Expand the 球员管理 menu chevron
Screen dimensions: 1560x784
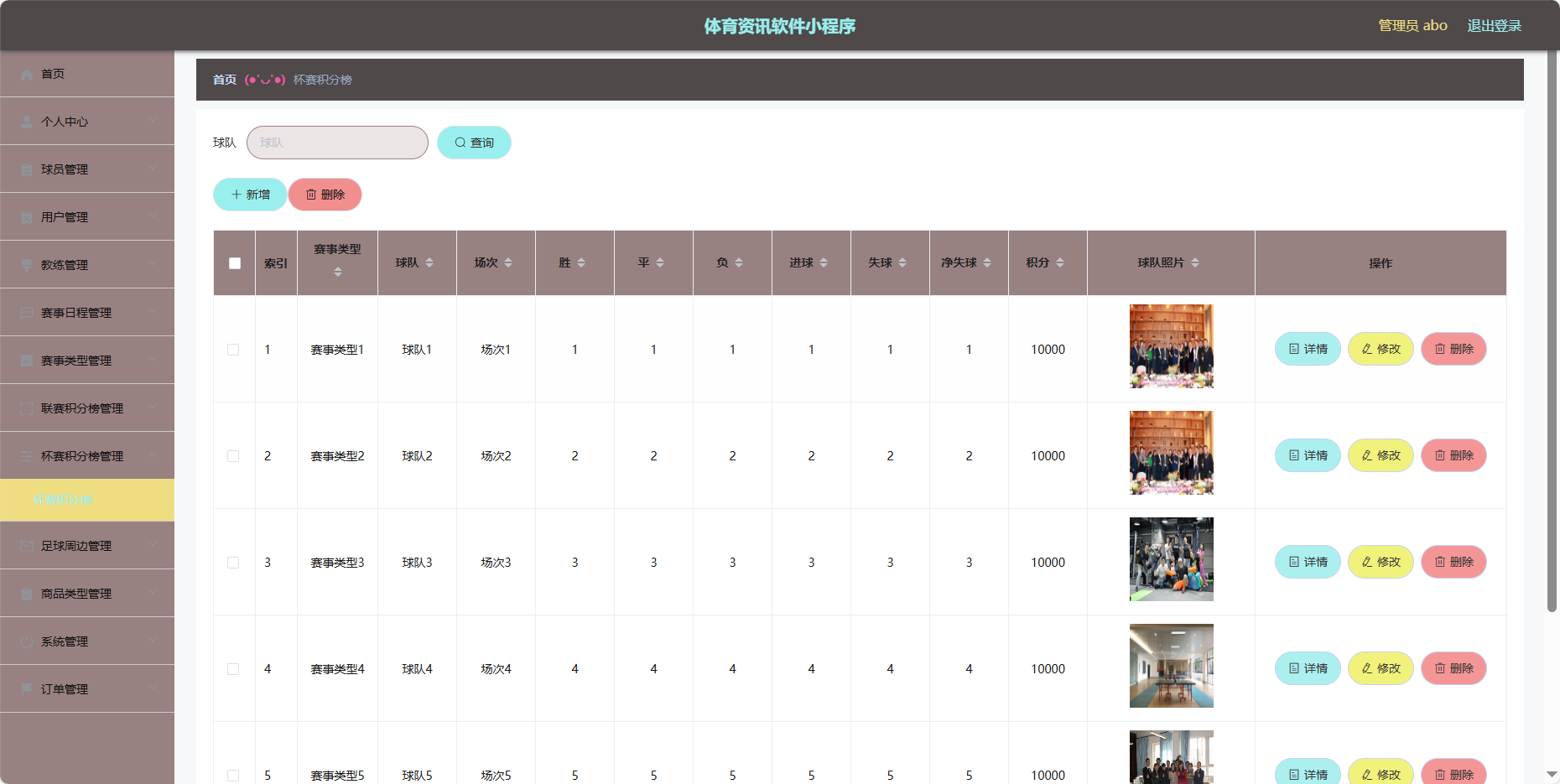pyautogui.click(x=153, y=169)
